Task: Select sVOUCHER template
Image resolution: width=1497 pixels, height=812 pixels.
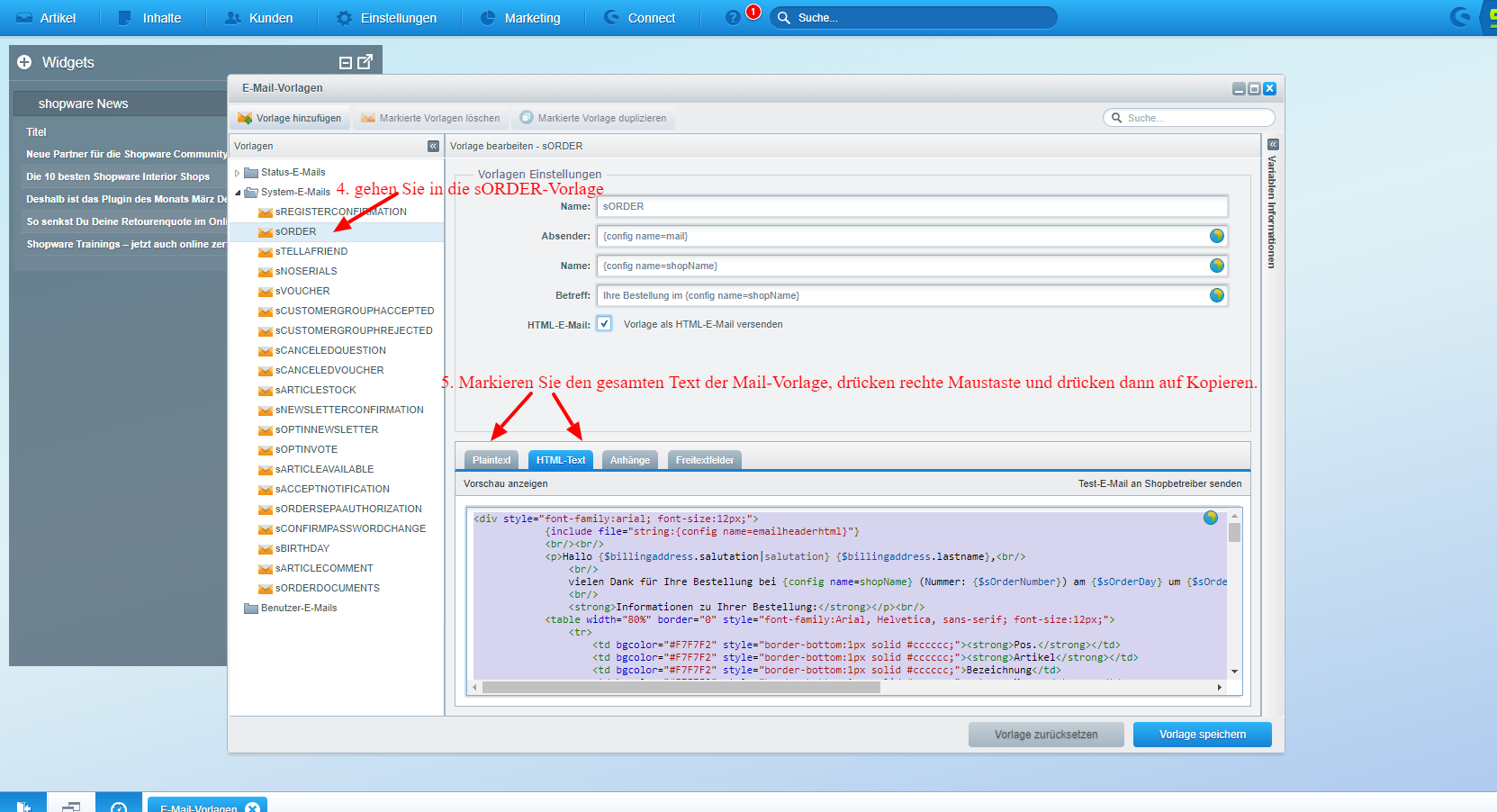Action: [302, 291]
